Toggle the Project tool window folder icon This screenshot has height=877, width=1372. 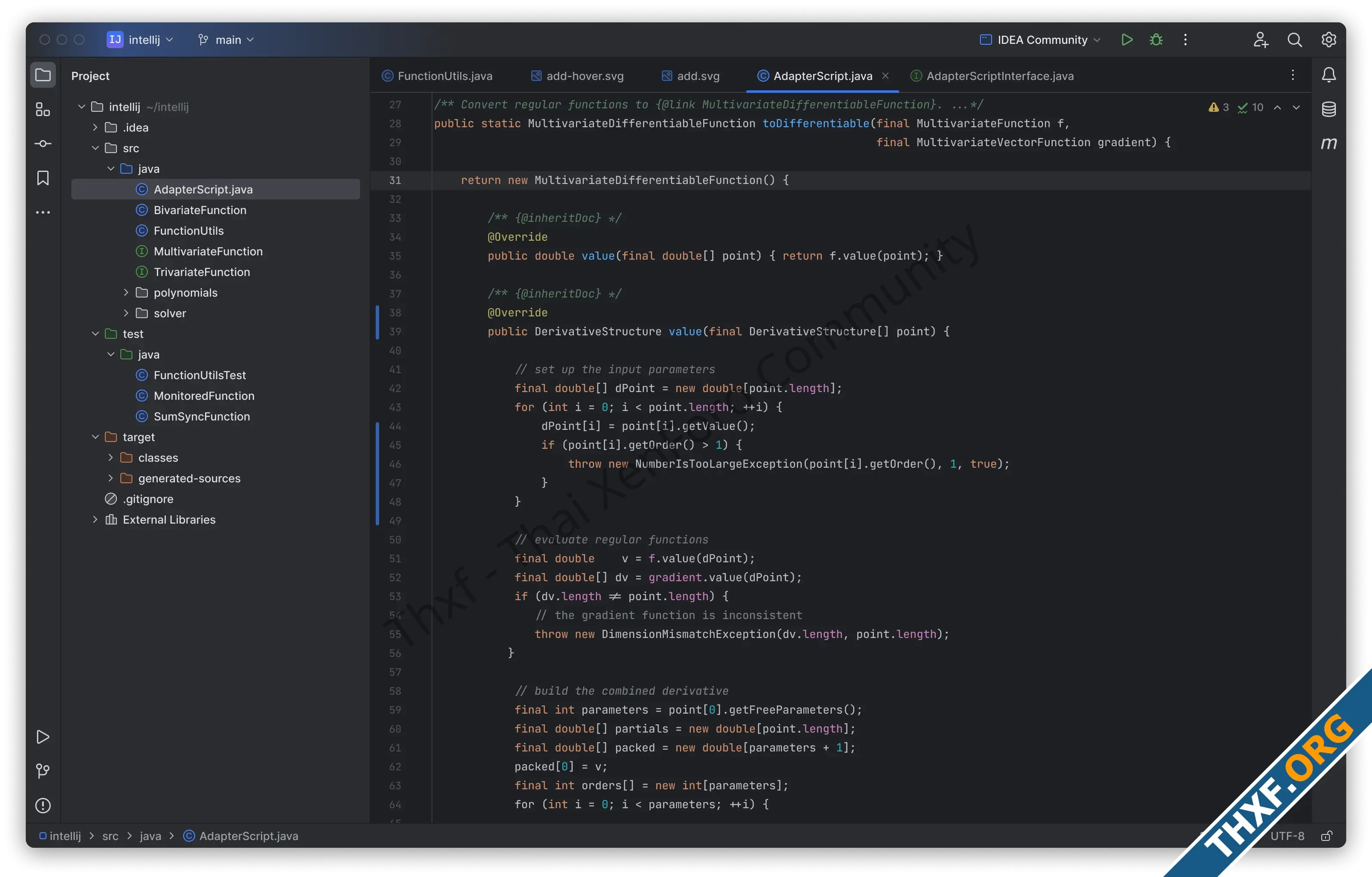point(43,75)
